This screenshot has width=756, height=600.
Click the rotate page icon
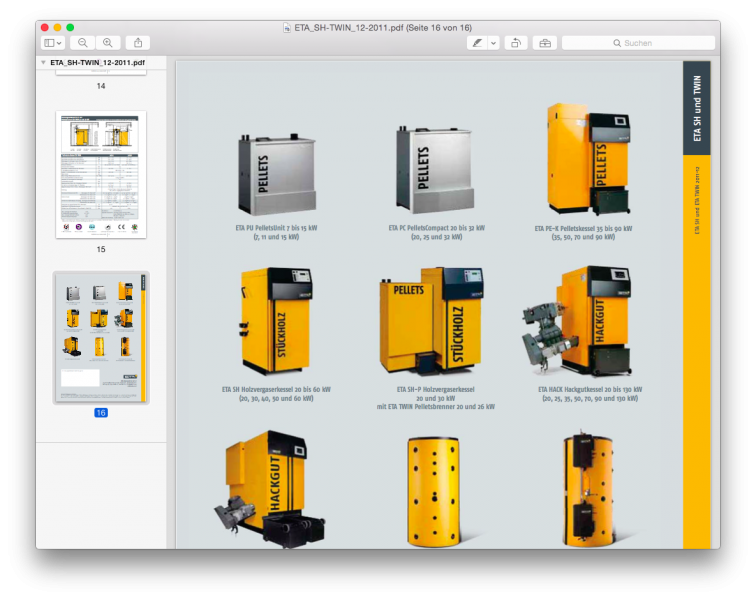pos(515,43)
